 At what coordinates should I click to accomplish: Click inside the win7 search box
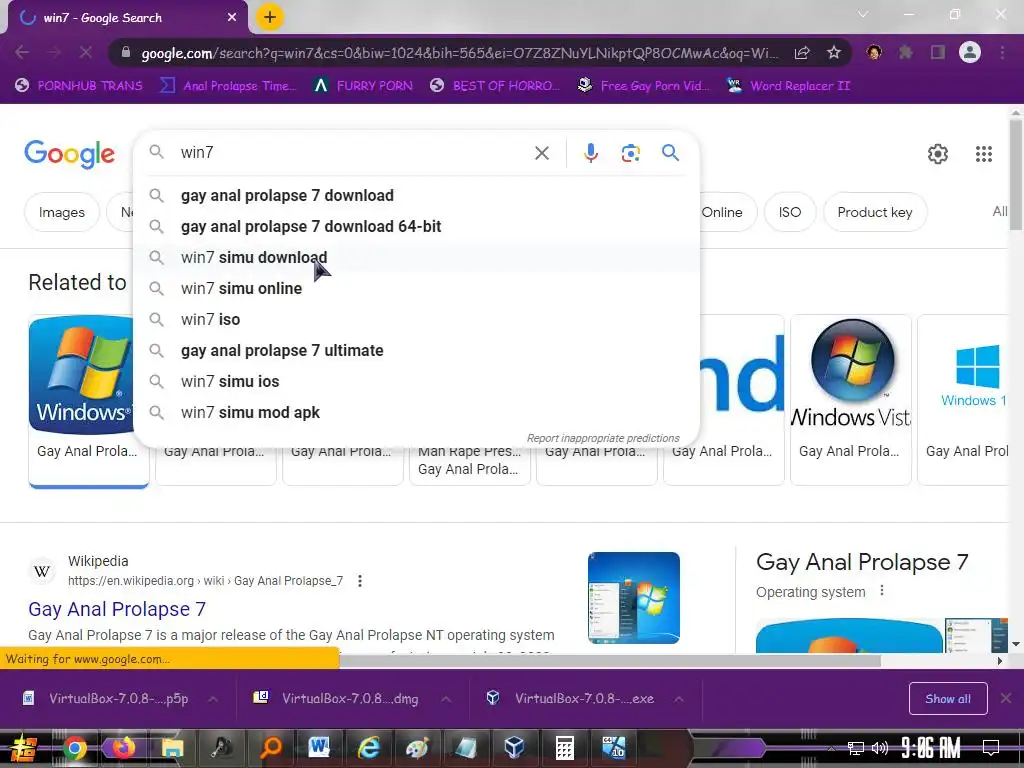353,153
